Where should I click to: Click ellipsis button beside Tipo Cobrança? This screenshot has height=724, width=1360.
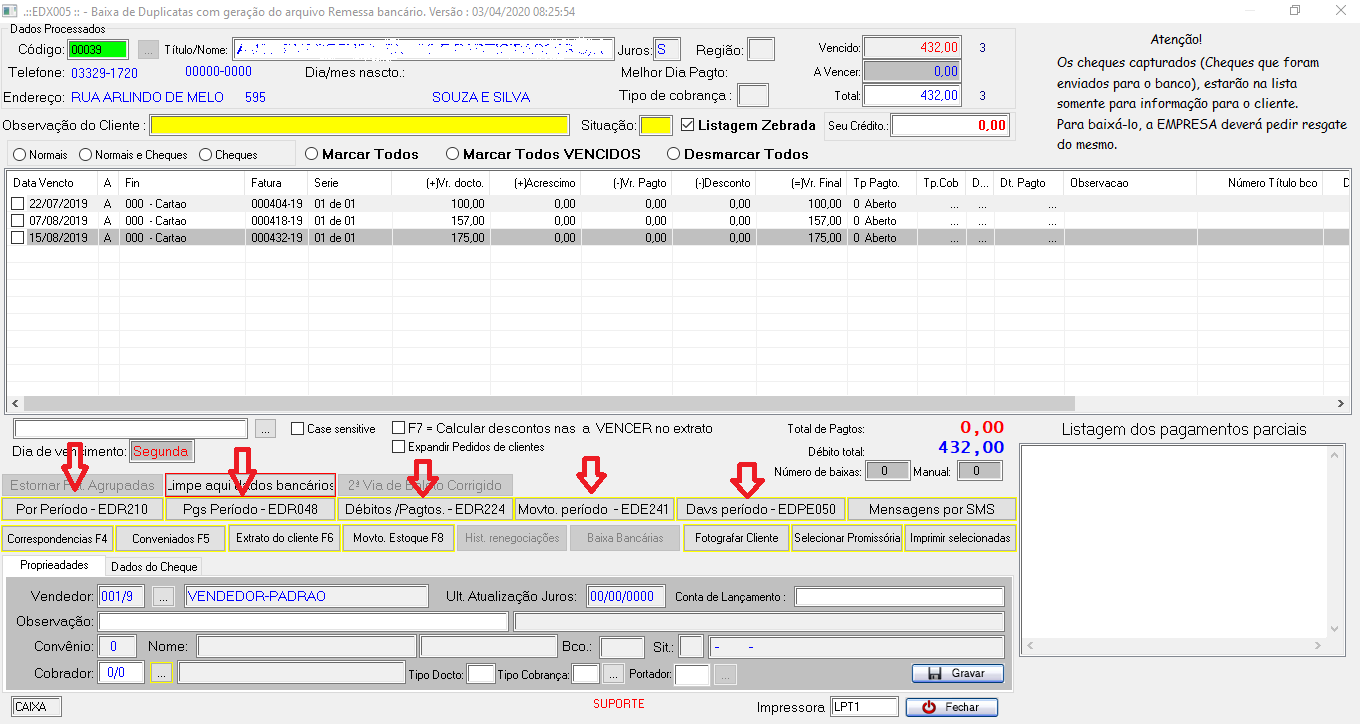(615, 674)
